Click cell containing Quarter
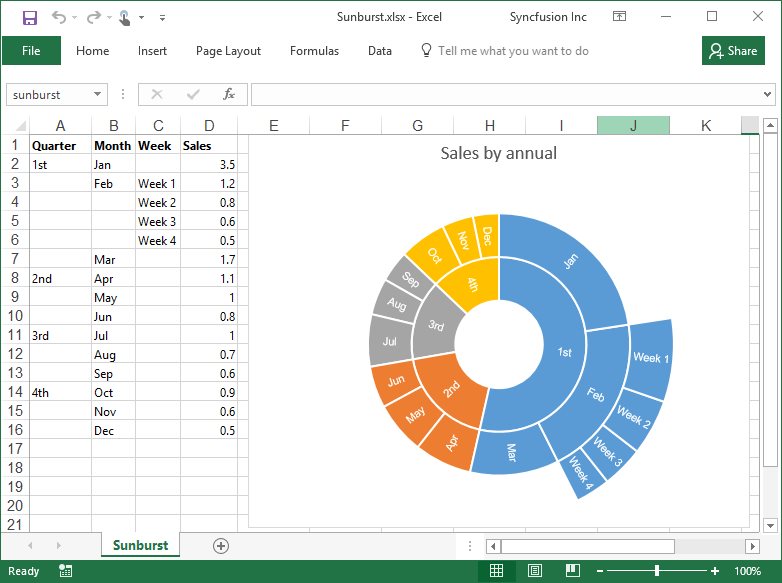 tap(60, 146)
